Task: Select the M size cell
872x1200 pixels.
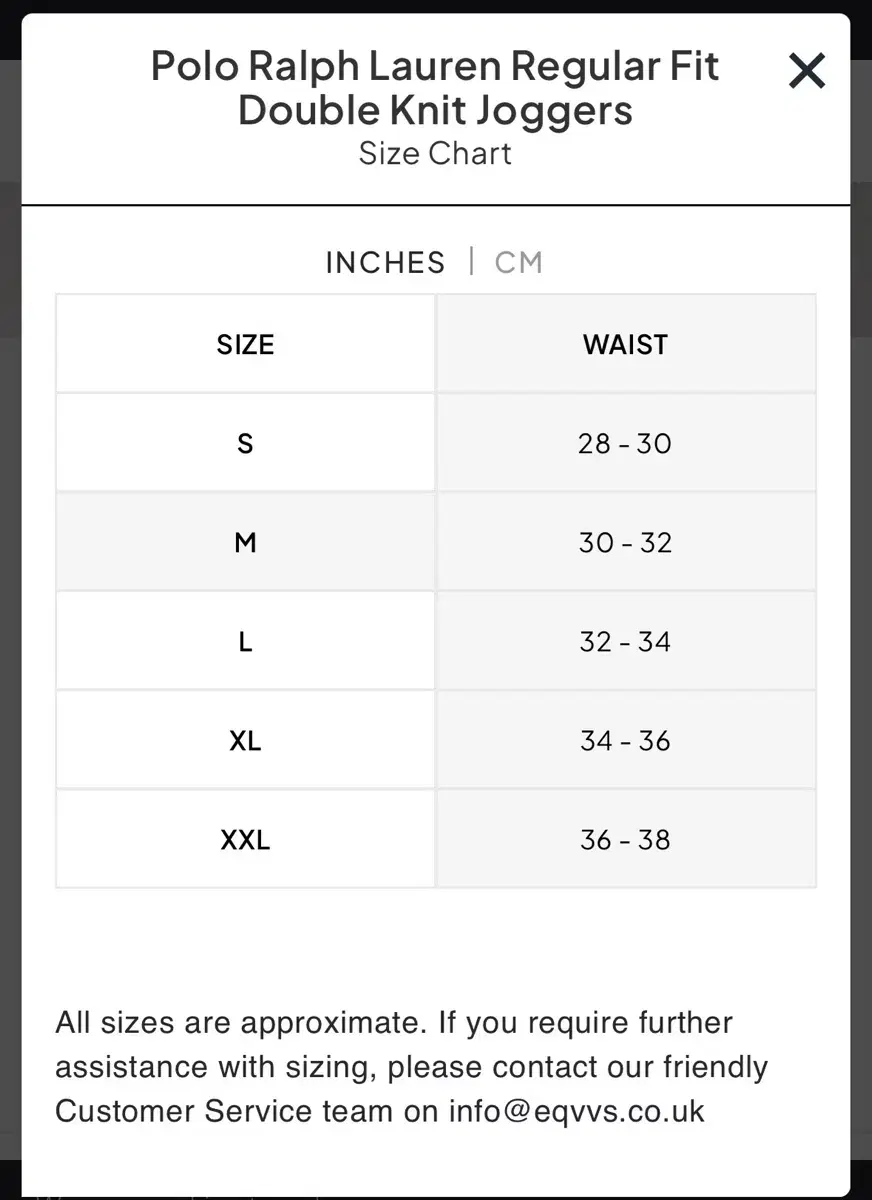Action: tap(245, 541)
